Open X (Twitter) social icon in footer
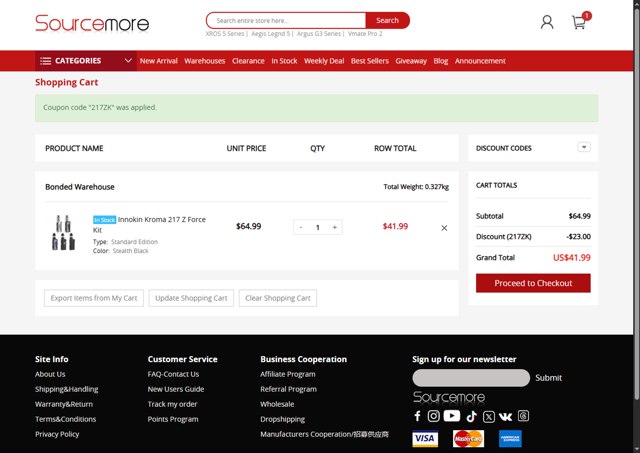The width and height of the screenshot is (640, 453). point(489,416)
